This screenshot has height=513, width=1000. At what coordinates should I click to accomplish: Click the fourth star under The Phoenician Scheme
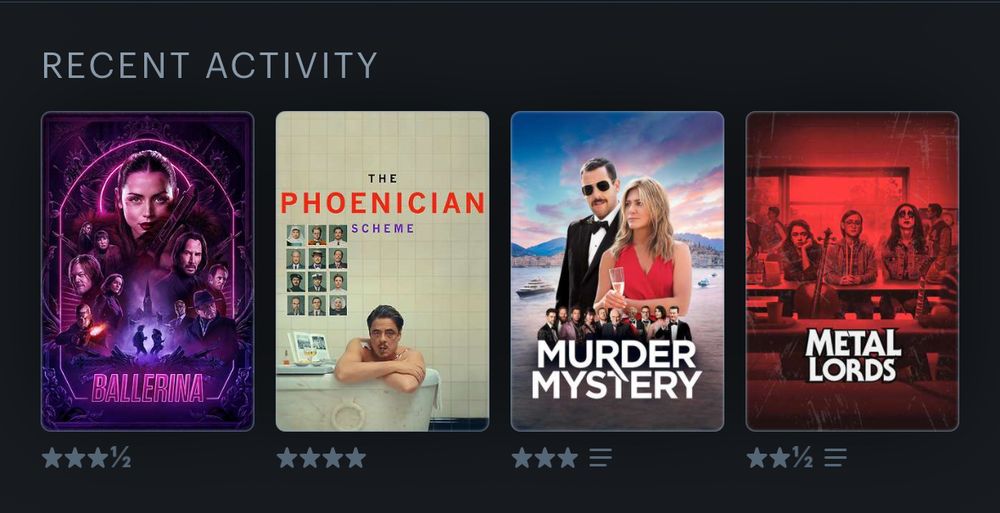(355, 457)
